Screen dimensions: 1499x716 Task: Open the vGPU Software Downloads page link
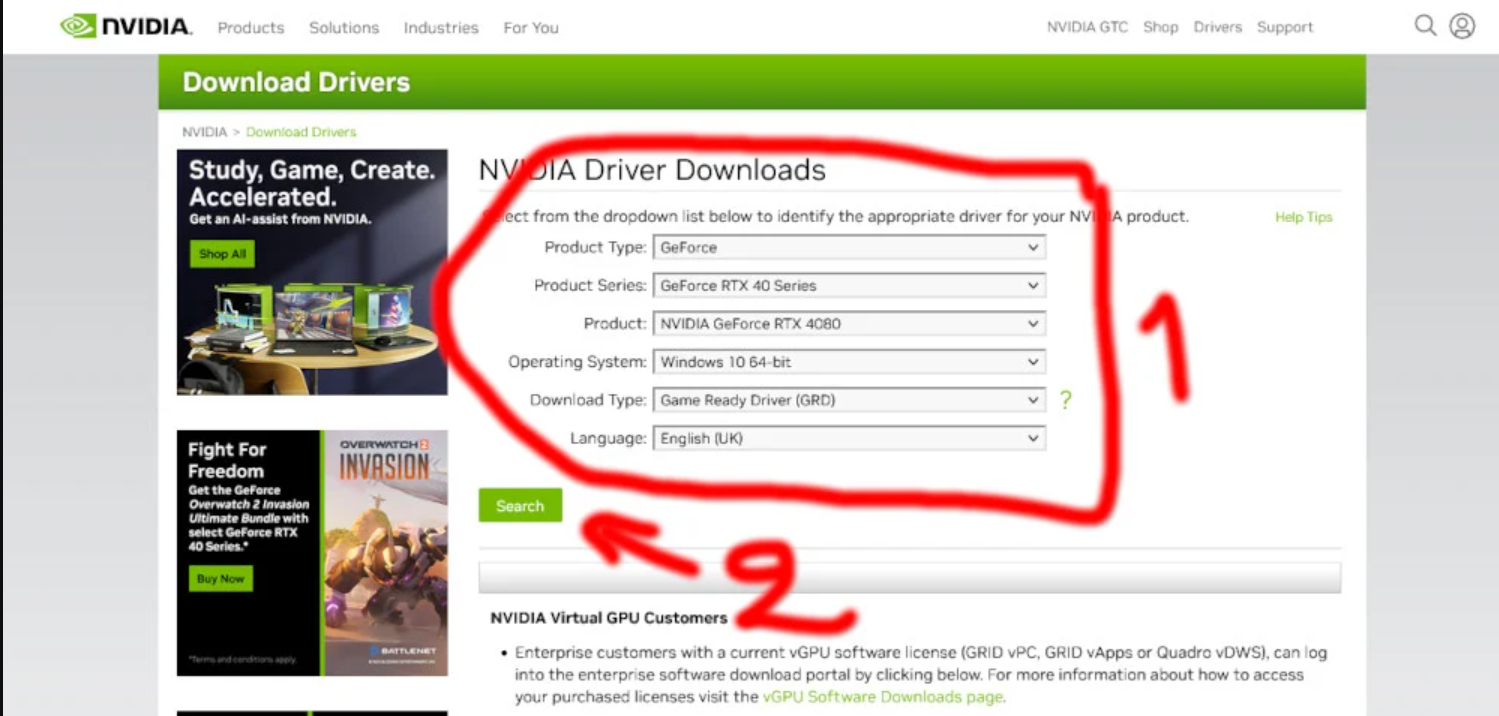(x=883, y=697)
